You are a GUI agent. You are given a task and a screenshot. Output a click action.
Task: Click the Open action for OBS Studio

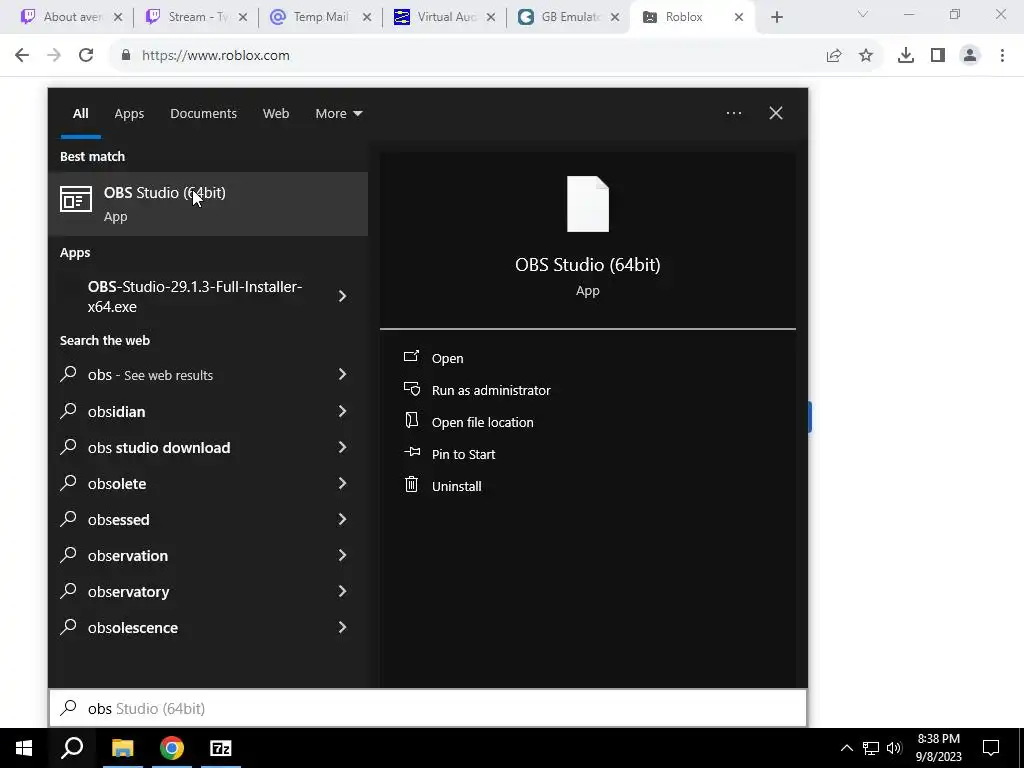447,359
